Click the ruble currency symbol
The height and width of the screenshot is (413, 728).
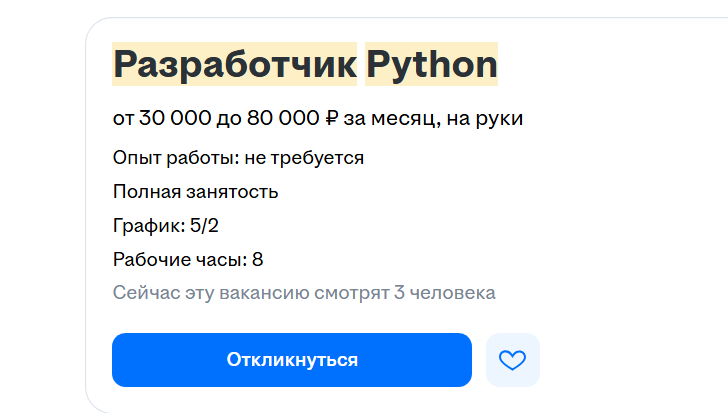331,119
